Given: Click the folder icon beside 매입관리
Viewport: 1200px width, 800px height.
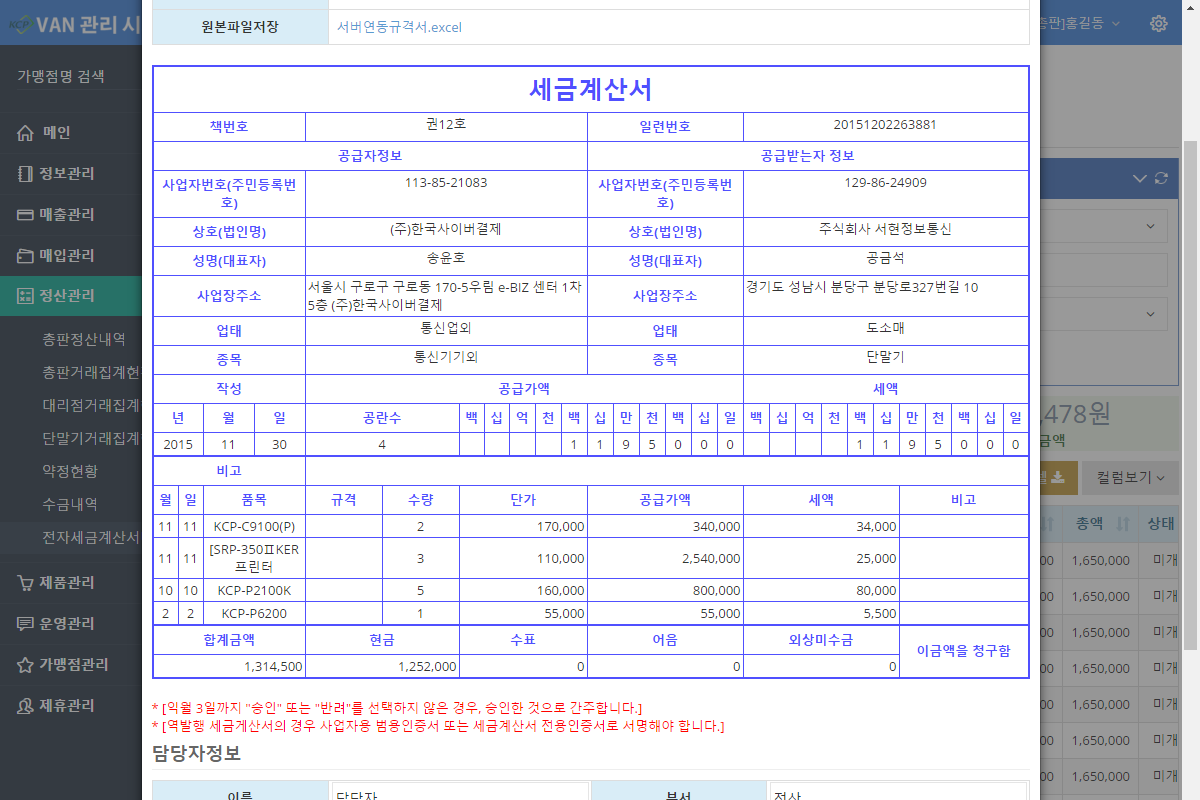Looking at the screenshot, I should tap(26, 255).
